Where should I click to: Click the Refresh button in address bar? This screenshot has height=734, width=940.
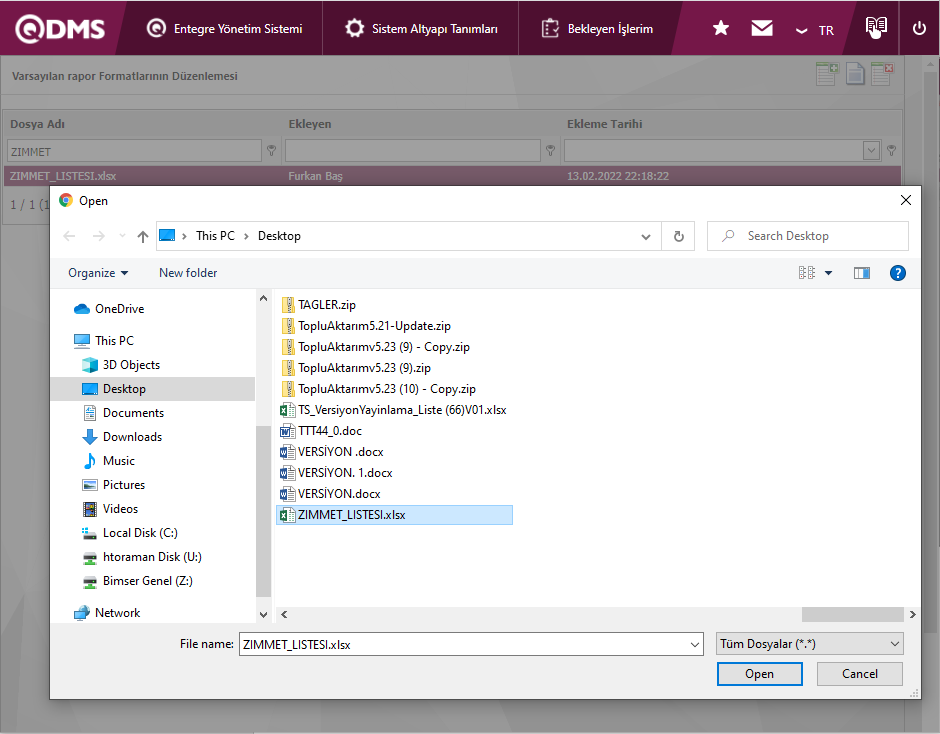click(678, 236)
